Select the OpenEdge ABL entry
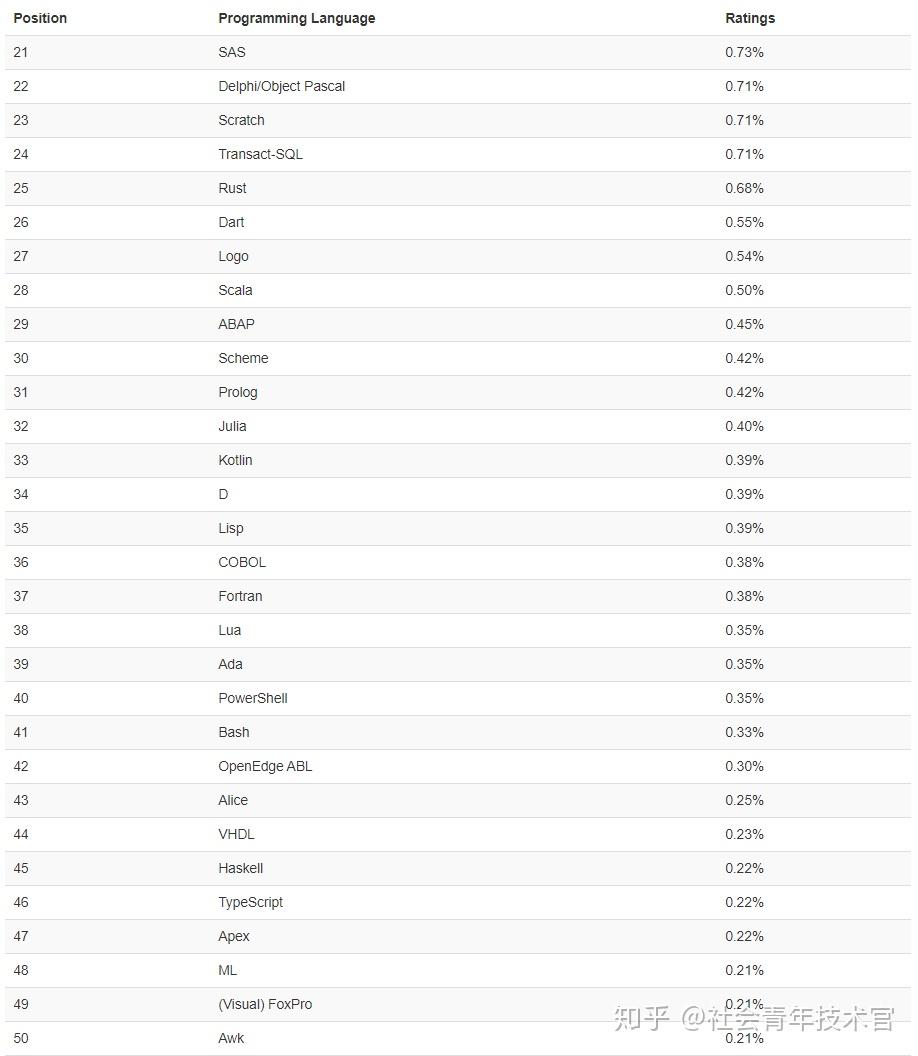 [265, 766]
